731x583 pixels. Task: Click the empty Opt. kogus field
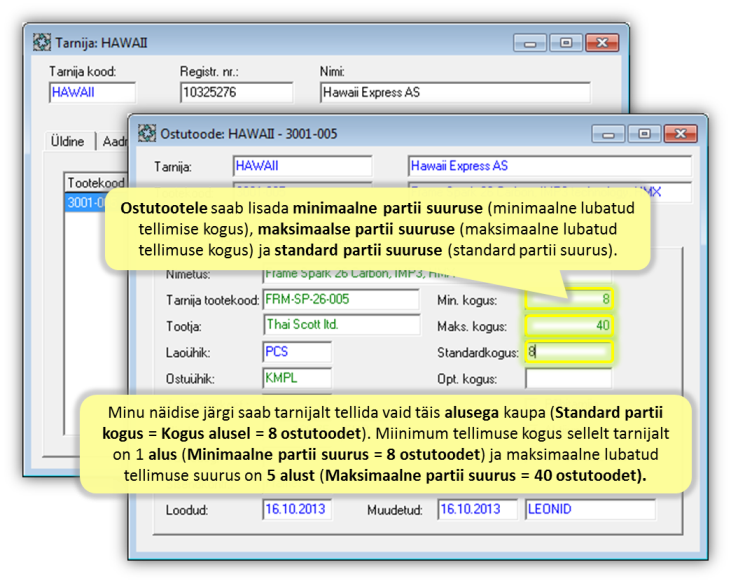pyautogui.click(x=569, y=378)
